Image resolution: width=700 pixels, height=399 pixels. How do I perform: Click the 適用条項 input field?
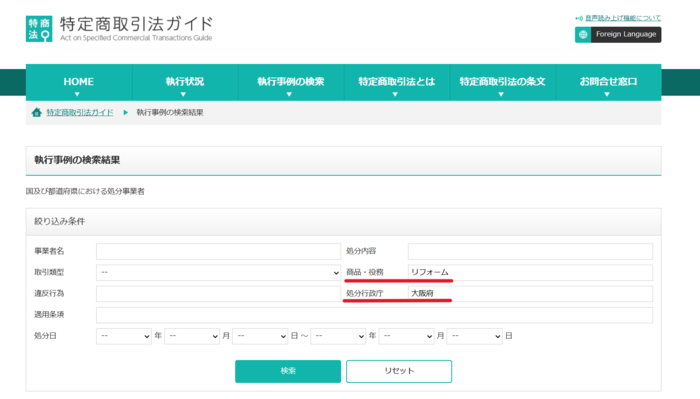[x=374, y=315]
